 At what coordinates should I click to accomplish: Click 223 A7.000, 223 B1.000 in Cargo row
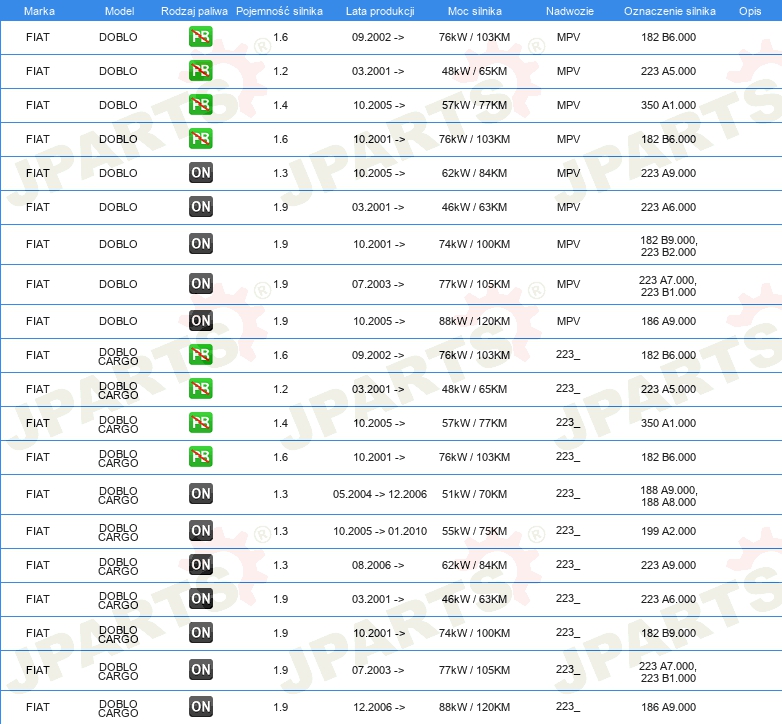[x=668, y=672]
